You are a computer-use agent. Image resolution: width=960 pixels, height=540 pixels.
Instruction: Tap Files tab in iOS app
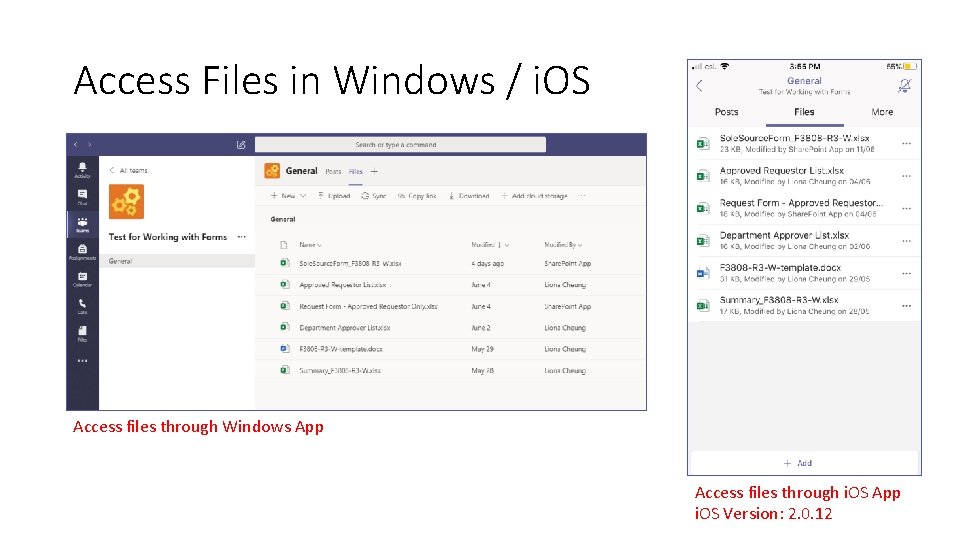(x=804, y=112)
